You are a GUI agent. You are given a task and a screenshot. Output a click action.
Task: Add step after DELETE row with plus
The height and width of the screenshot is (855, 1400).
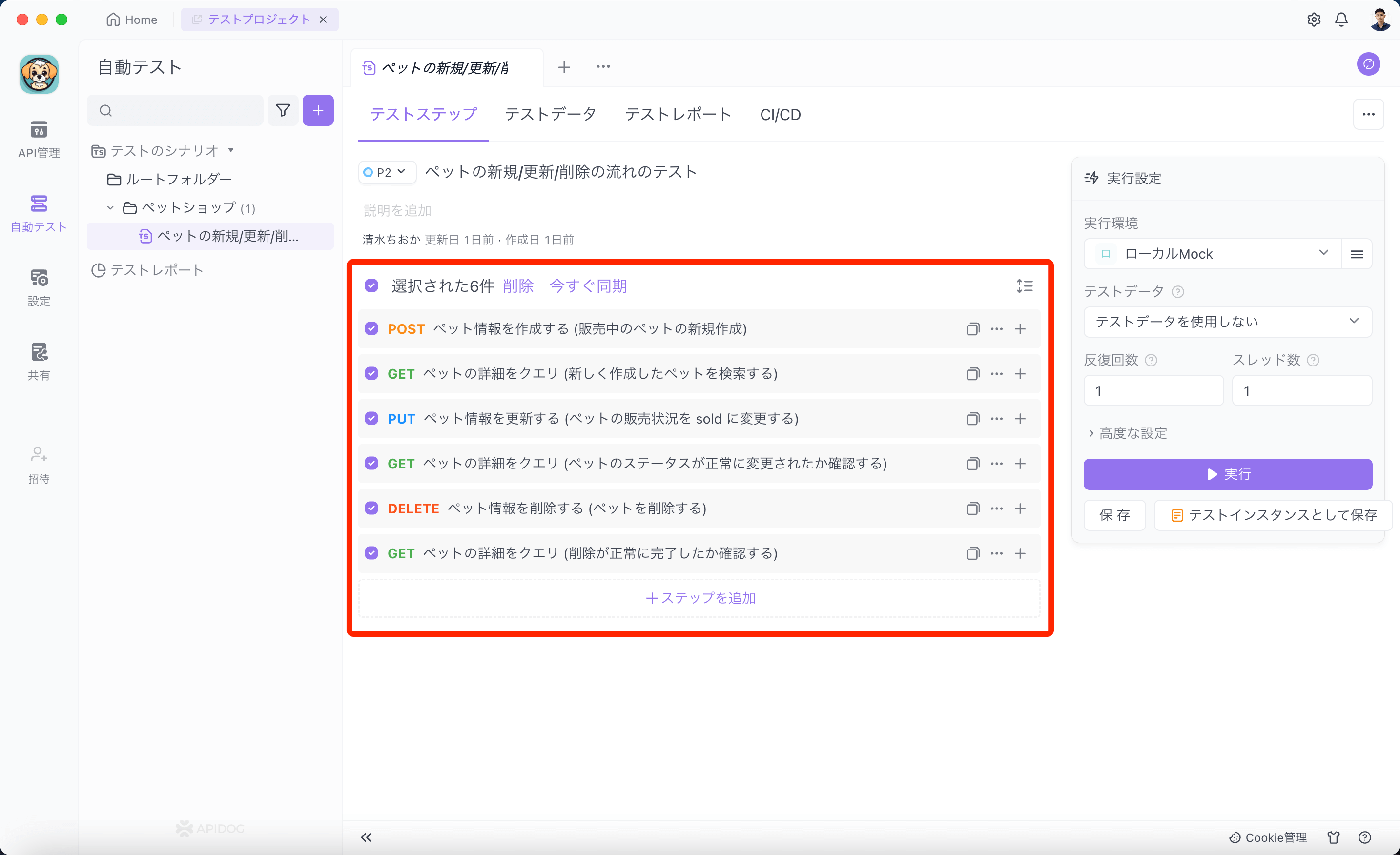coord(1020,509)
